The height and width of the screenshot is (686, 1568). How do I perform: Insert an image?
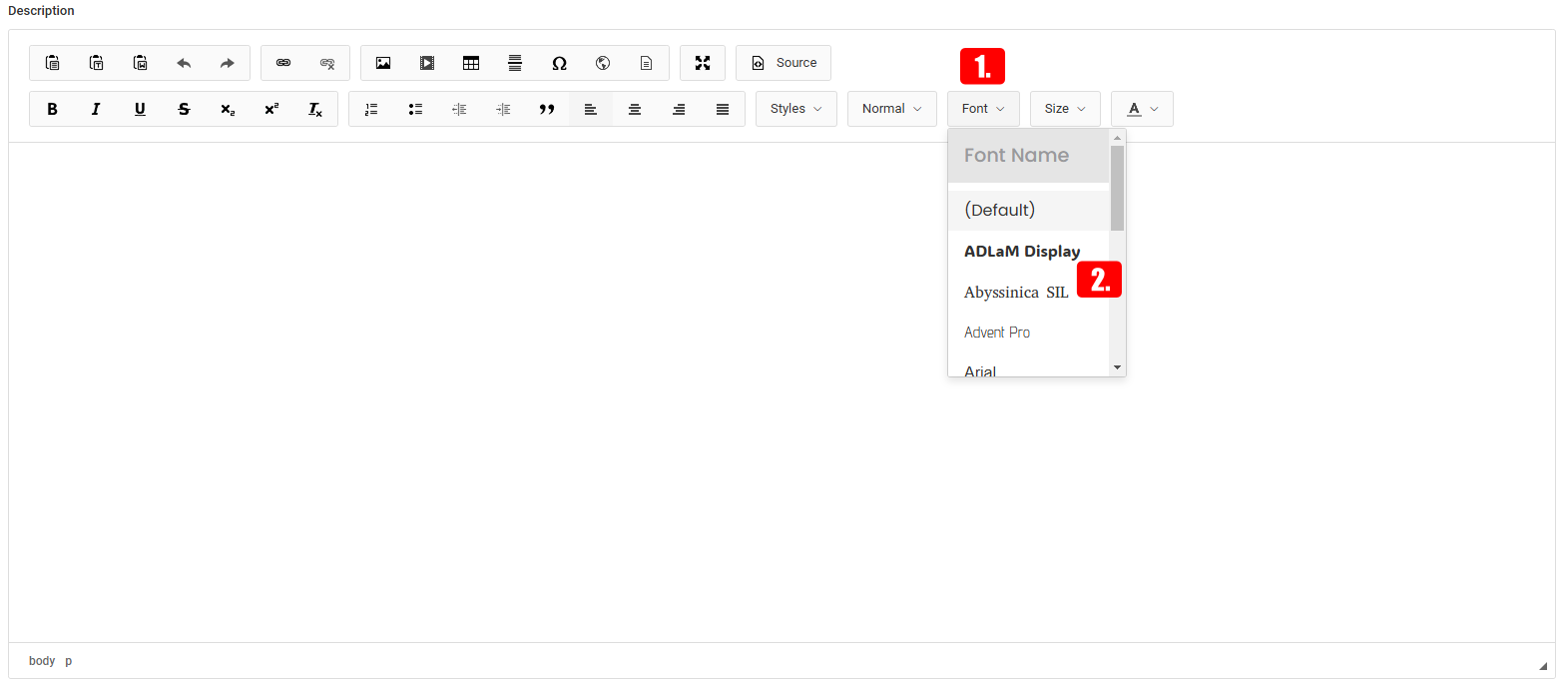tap(383, 63)
